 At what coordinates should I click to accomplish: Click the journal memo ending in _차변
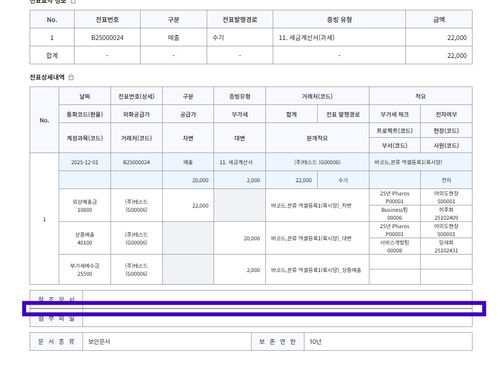coord(317,206)
